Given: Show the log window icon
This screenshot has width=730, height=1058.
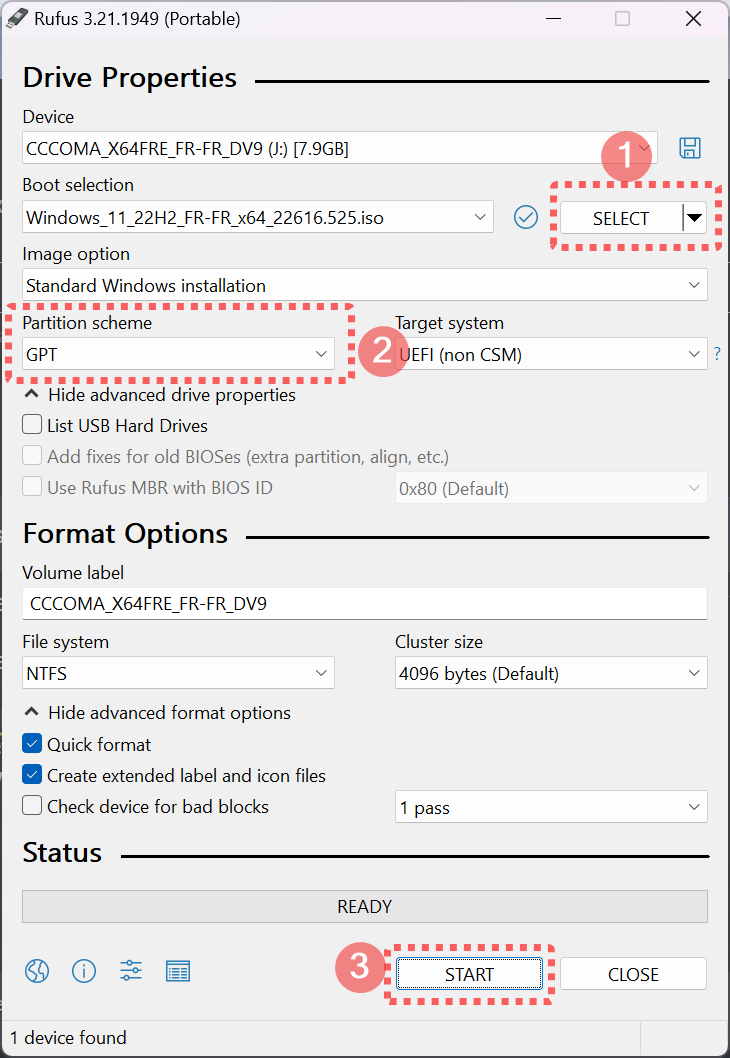Looking at the screenshot, I should (x=178, y=971).
